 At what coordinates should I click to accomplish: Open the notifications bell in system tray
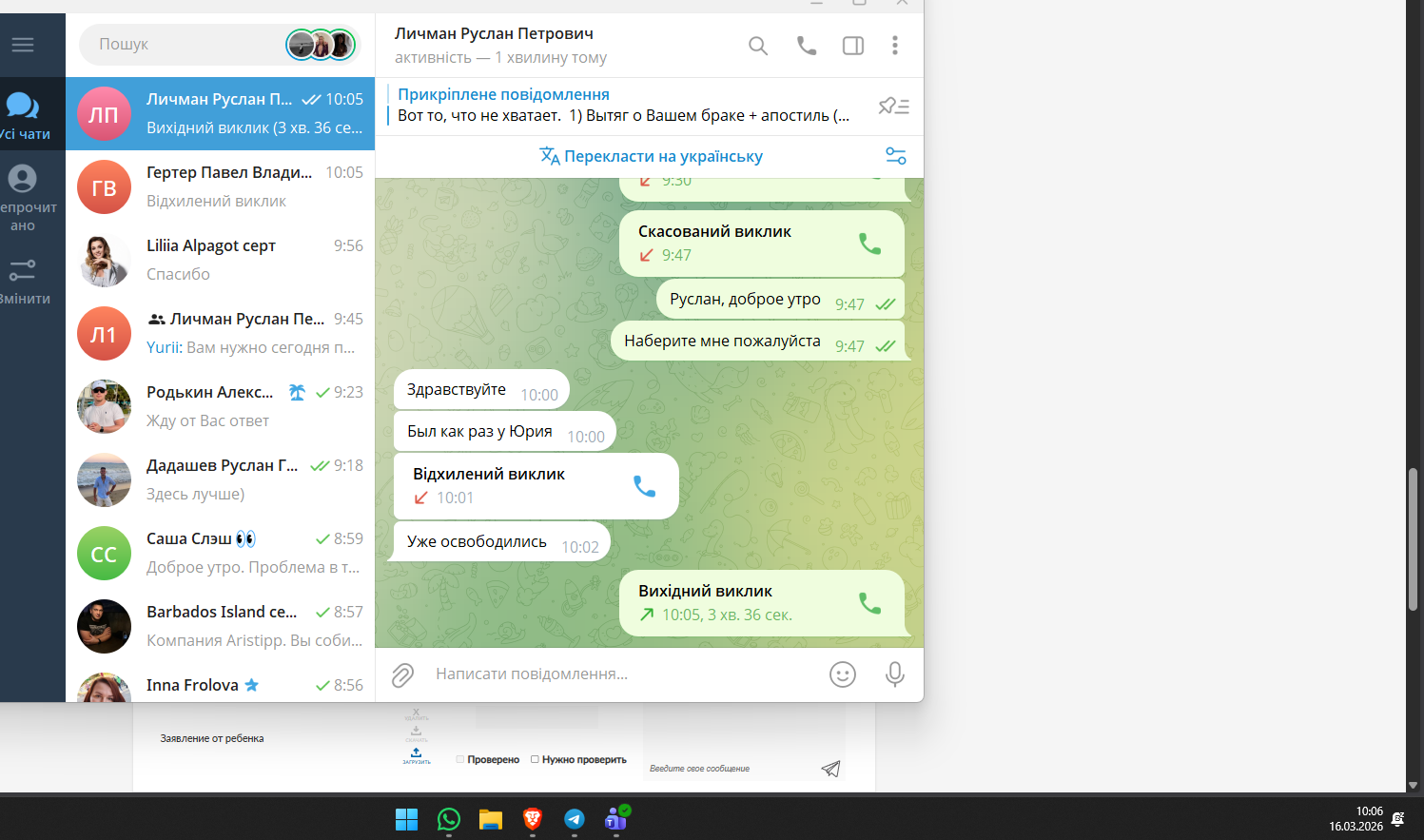(1398, 819)
